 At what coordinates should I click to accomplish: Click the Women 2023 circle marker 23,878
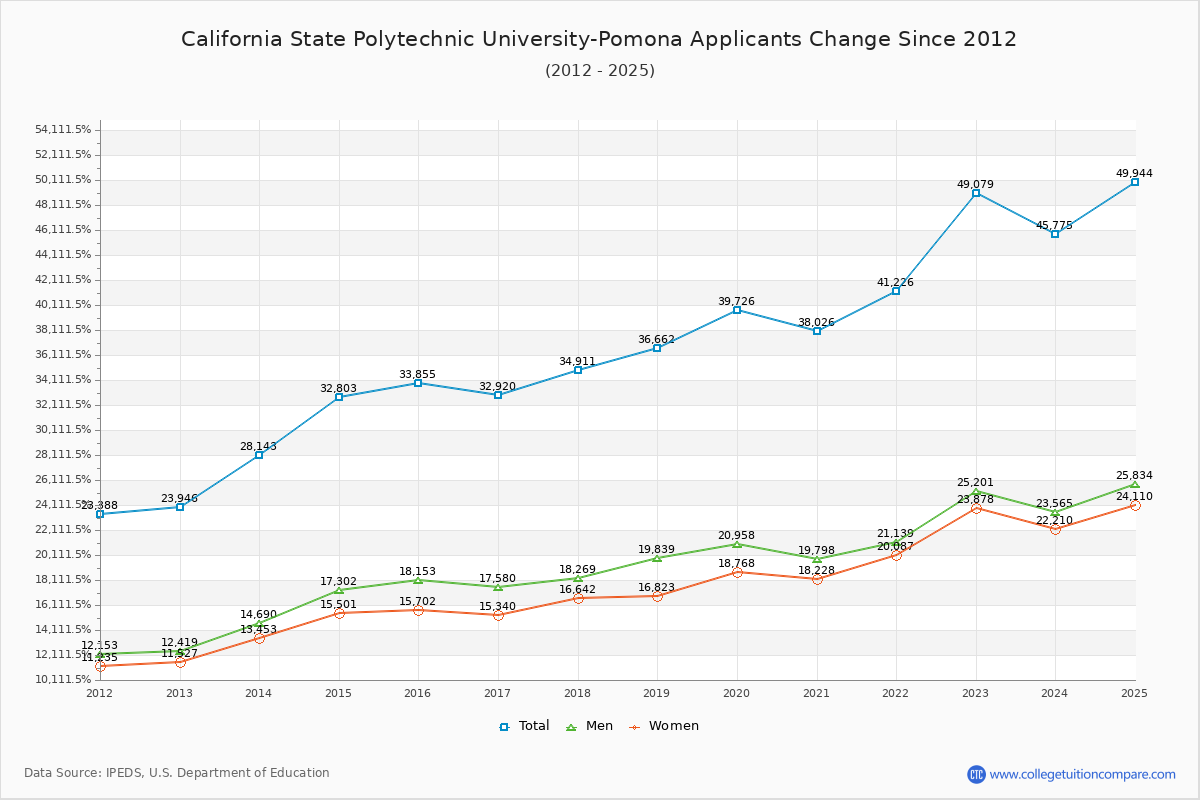click(976, 508)
